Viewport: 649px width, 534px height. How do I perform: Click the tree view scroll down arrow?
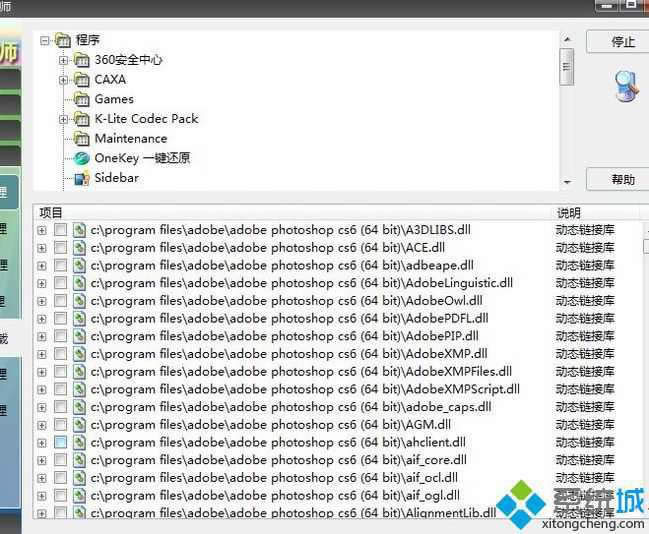[567, 182]
